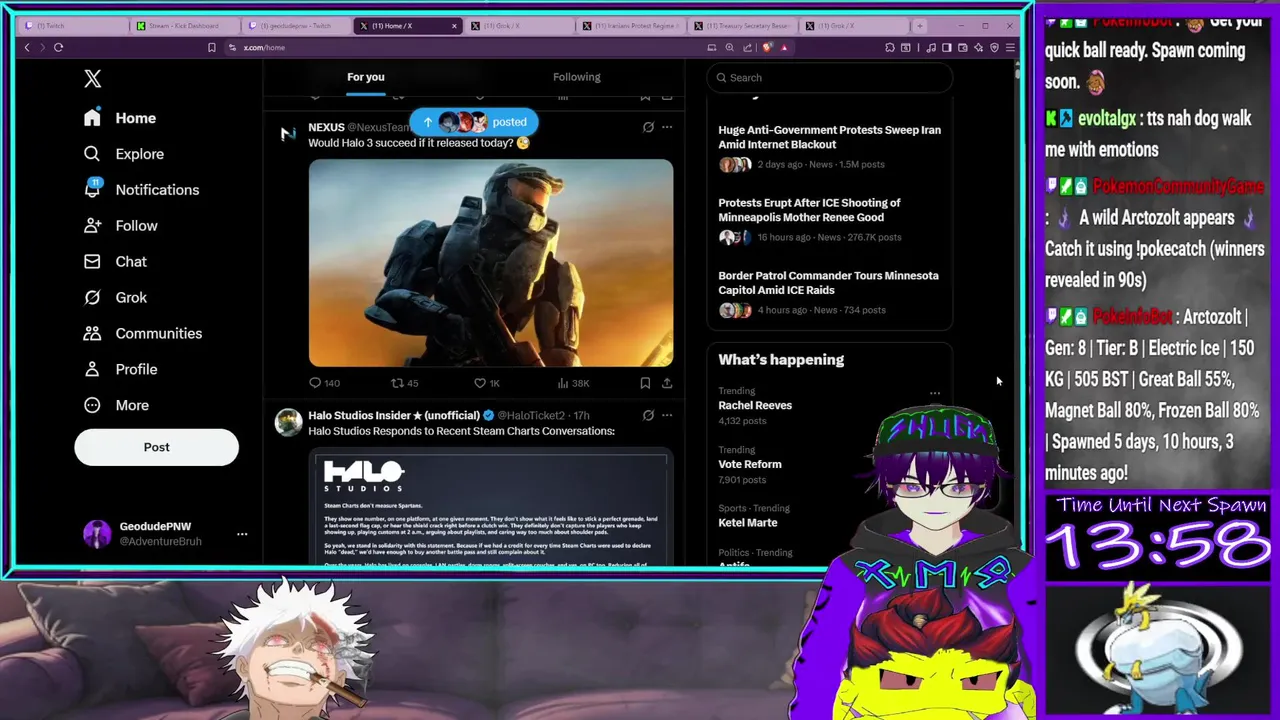Click the X logo in sidebar
Viewport: 1280px width, 720px height.
coord(93,79)
